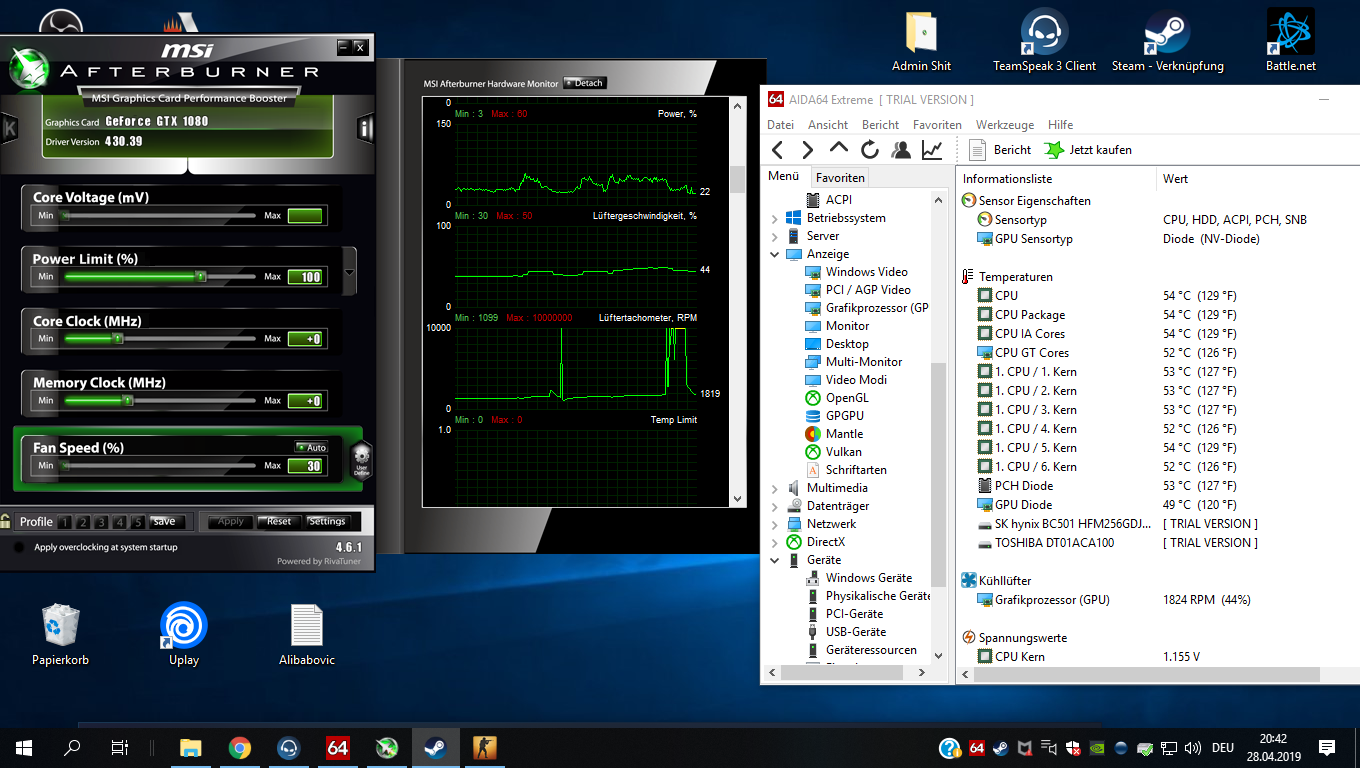Select TeamSpeak 3 Client desktop icon
Viewport: 1360px width, 768px height.
point(1044,42)
